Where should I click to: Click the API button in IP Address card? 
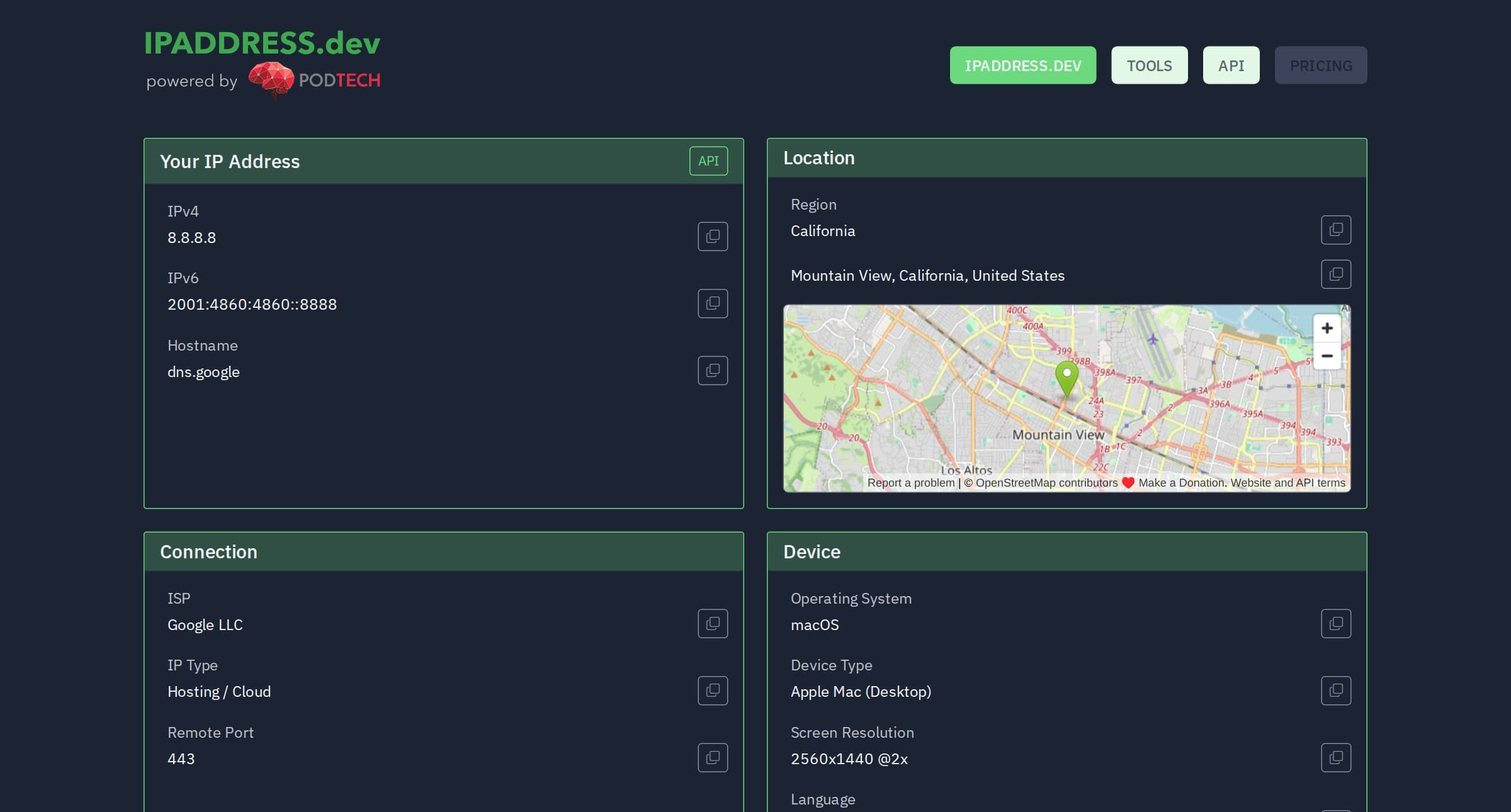pos(709,161)
